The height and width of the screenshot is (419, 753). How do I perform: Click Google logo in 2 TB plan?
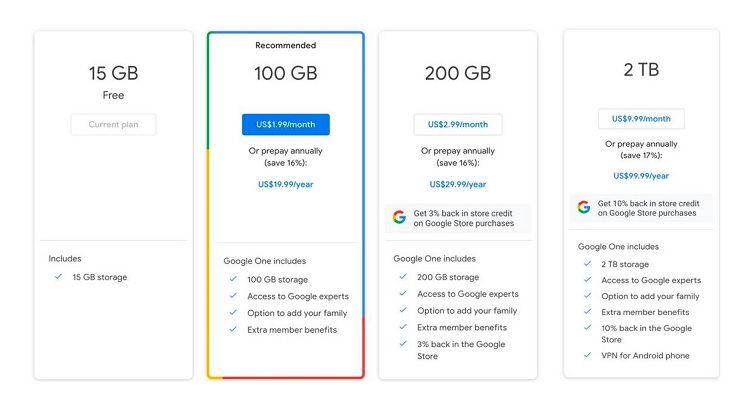(584, 207)
